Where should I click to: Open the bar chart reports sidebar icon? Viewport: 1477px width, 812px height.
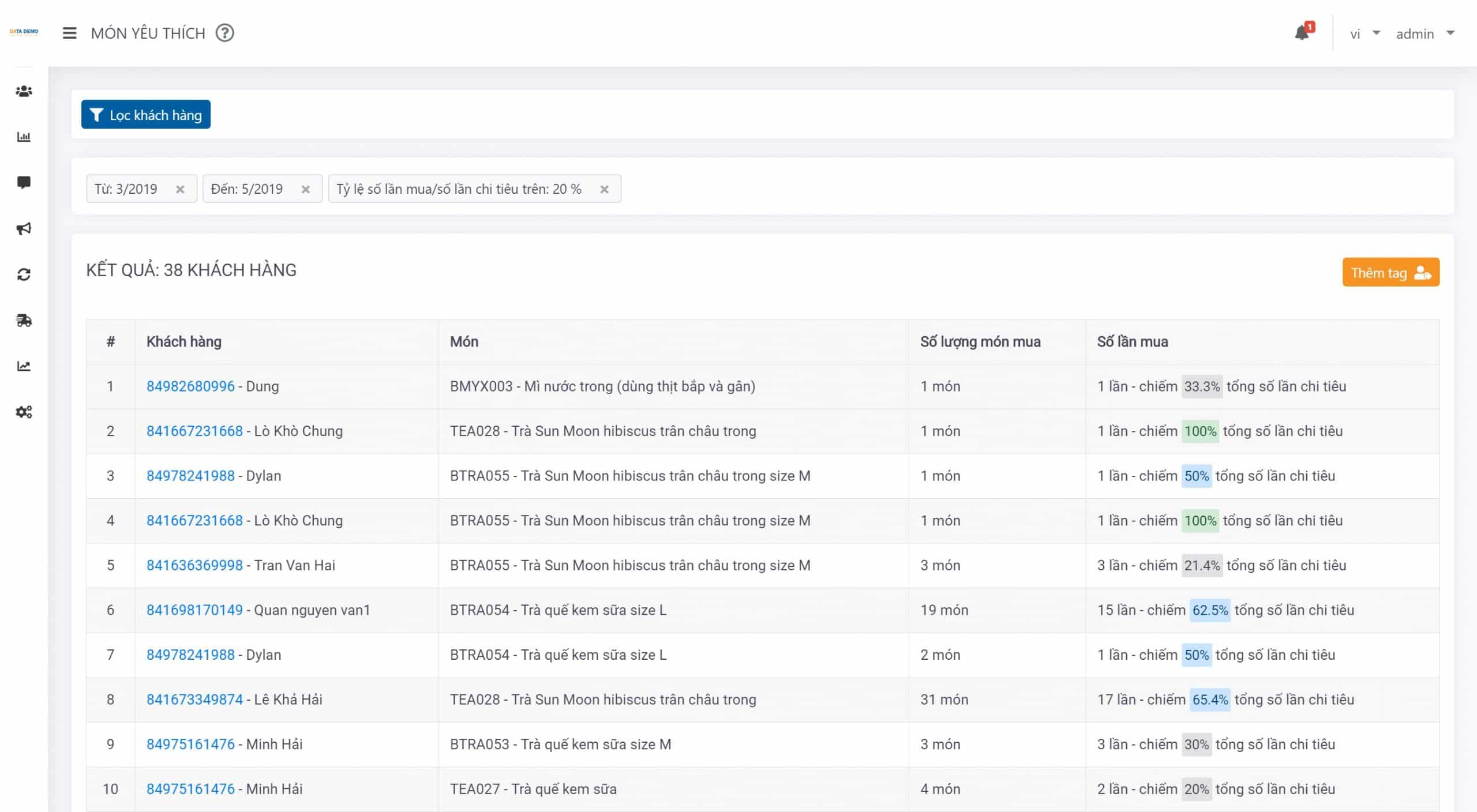pos(24,137)
